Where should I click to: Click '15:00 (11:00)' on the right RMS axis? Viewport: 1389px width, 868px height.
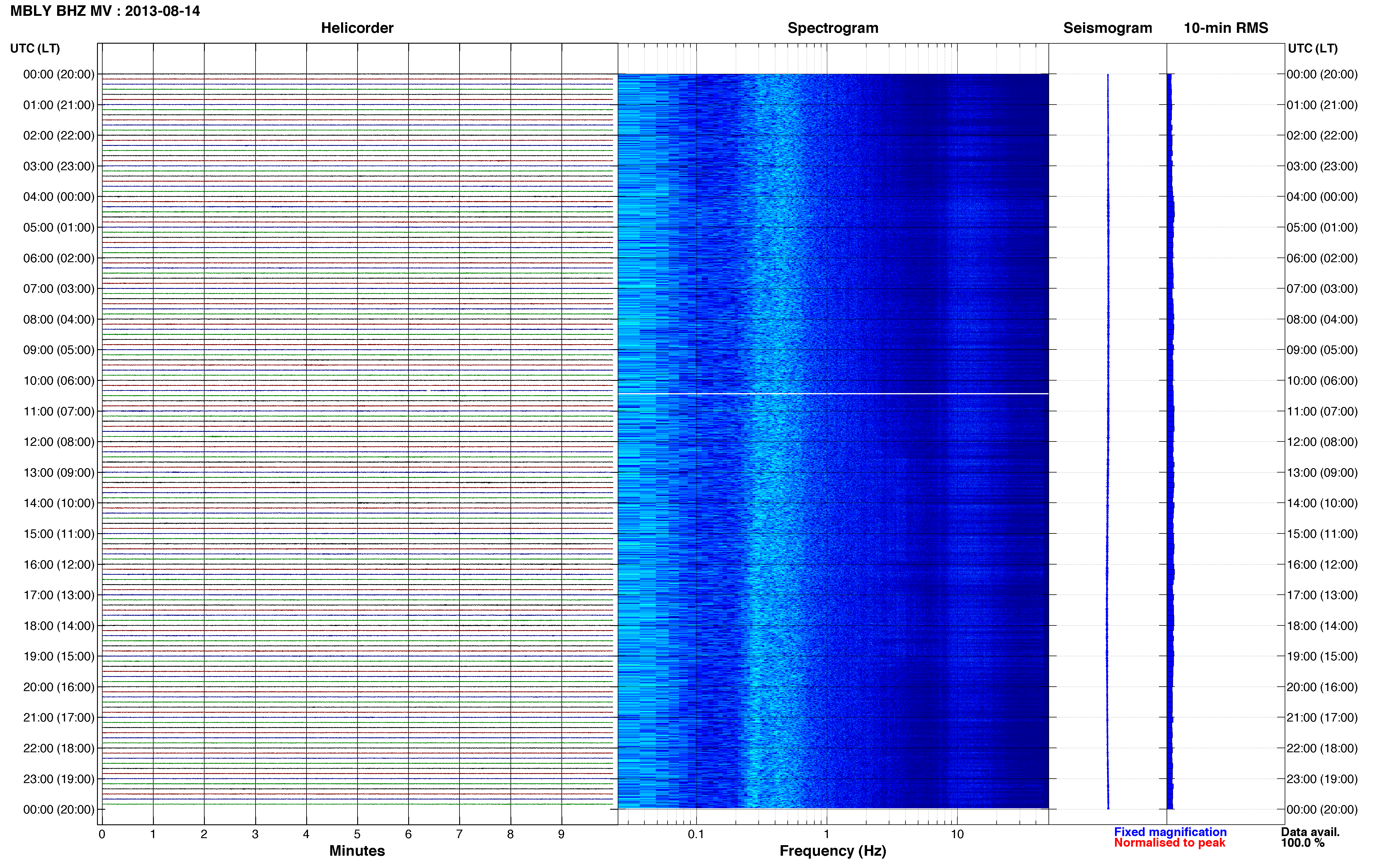point(1322,534)
